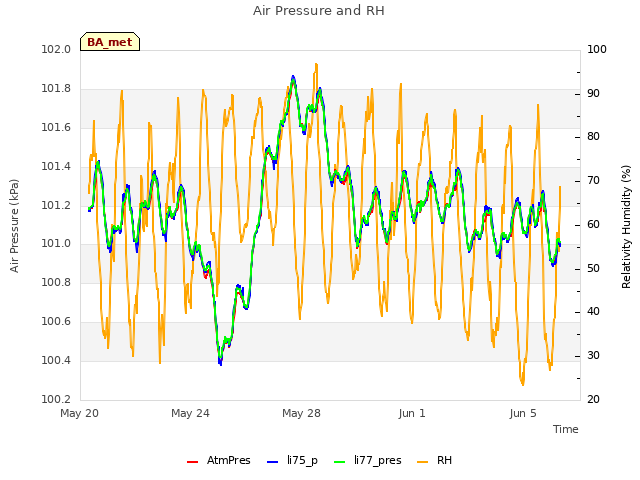
Task: Click the May 24 date tick label
Action: 190,413
